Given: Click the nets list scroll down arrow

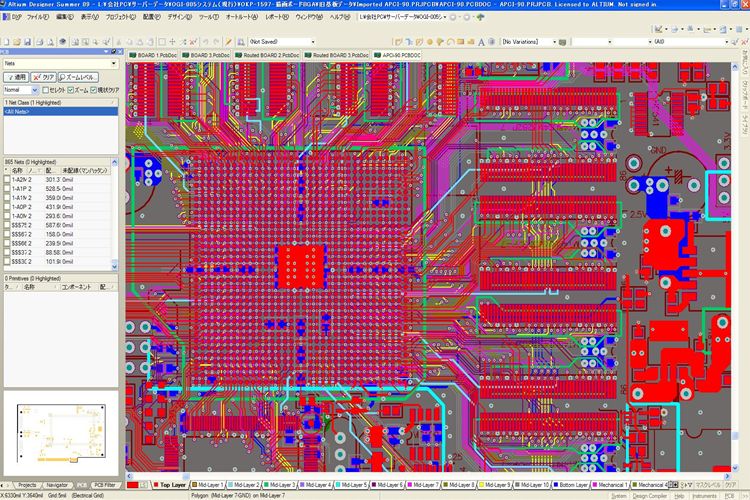Looking at the screenshot, I should (x=114, y=266).
